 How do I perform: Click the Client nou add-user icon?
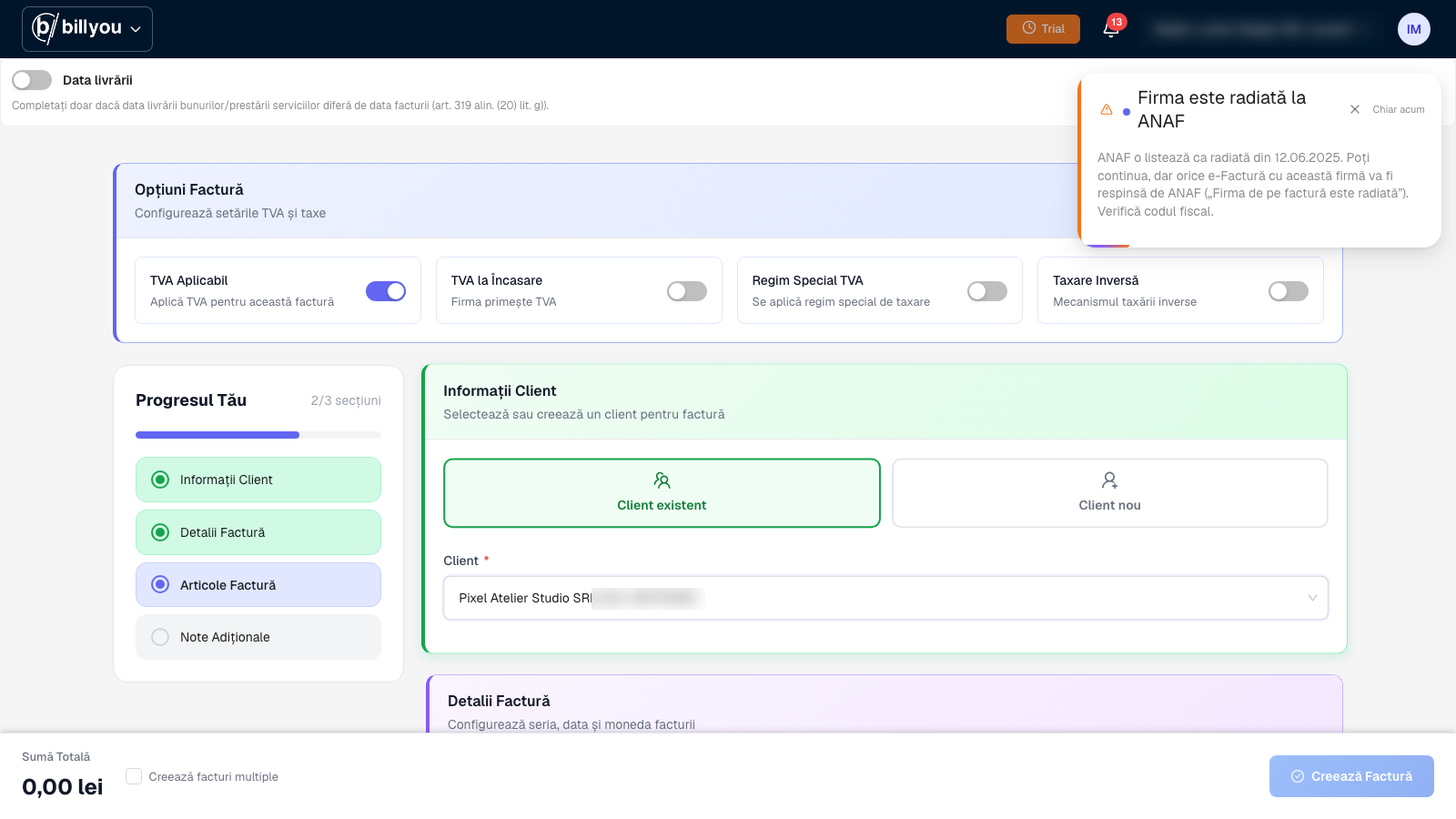[1109, 480]
